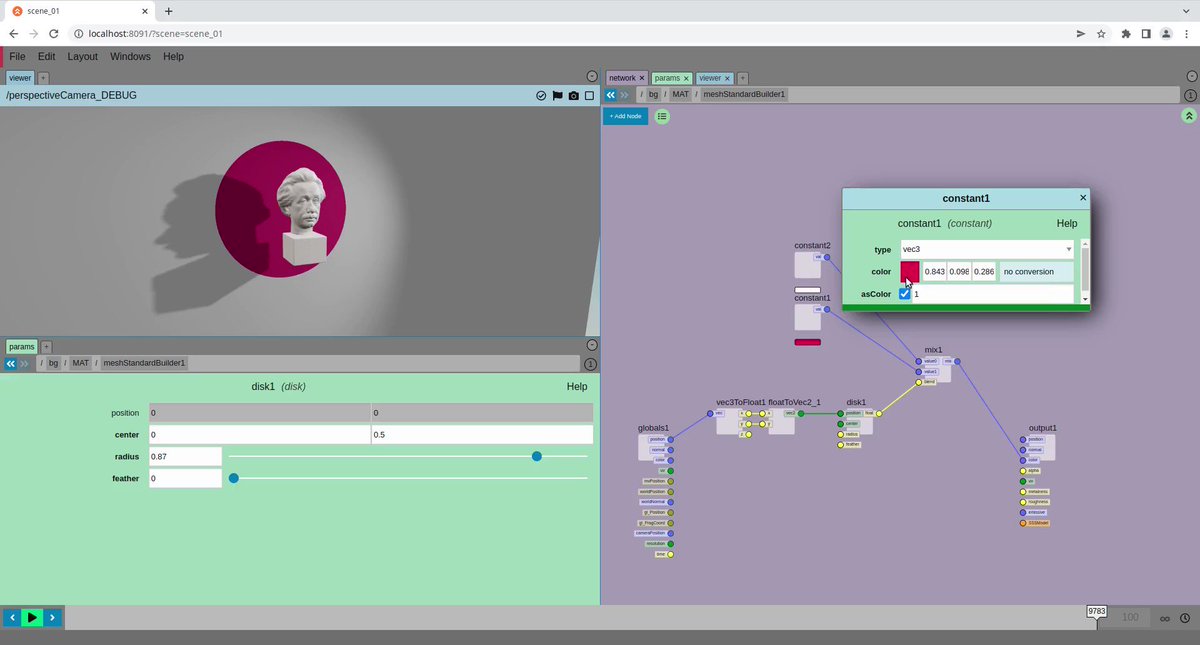Open Chrome three-dot menu
This screenshot has height=645, width=1200.
1186,33
